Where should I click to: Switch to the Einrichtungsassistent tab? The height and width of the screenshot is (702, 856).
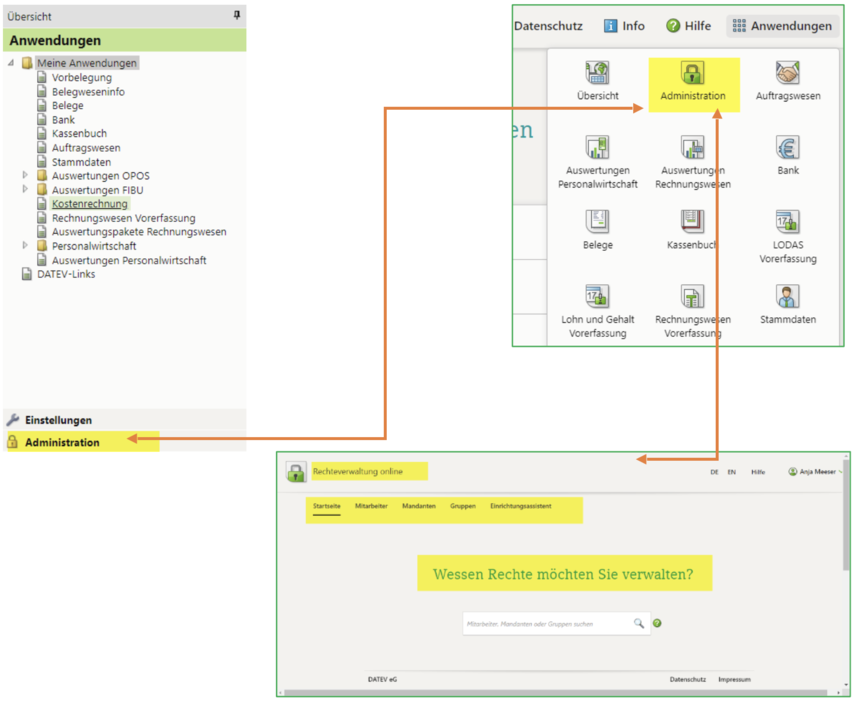pyautogui.click(x=520, y=506)
